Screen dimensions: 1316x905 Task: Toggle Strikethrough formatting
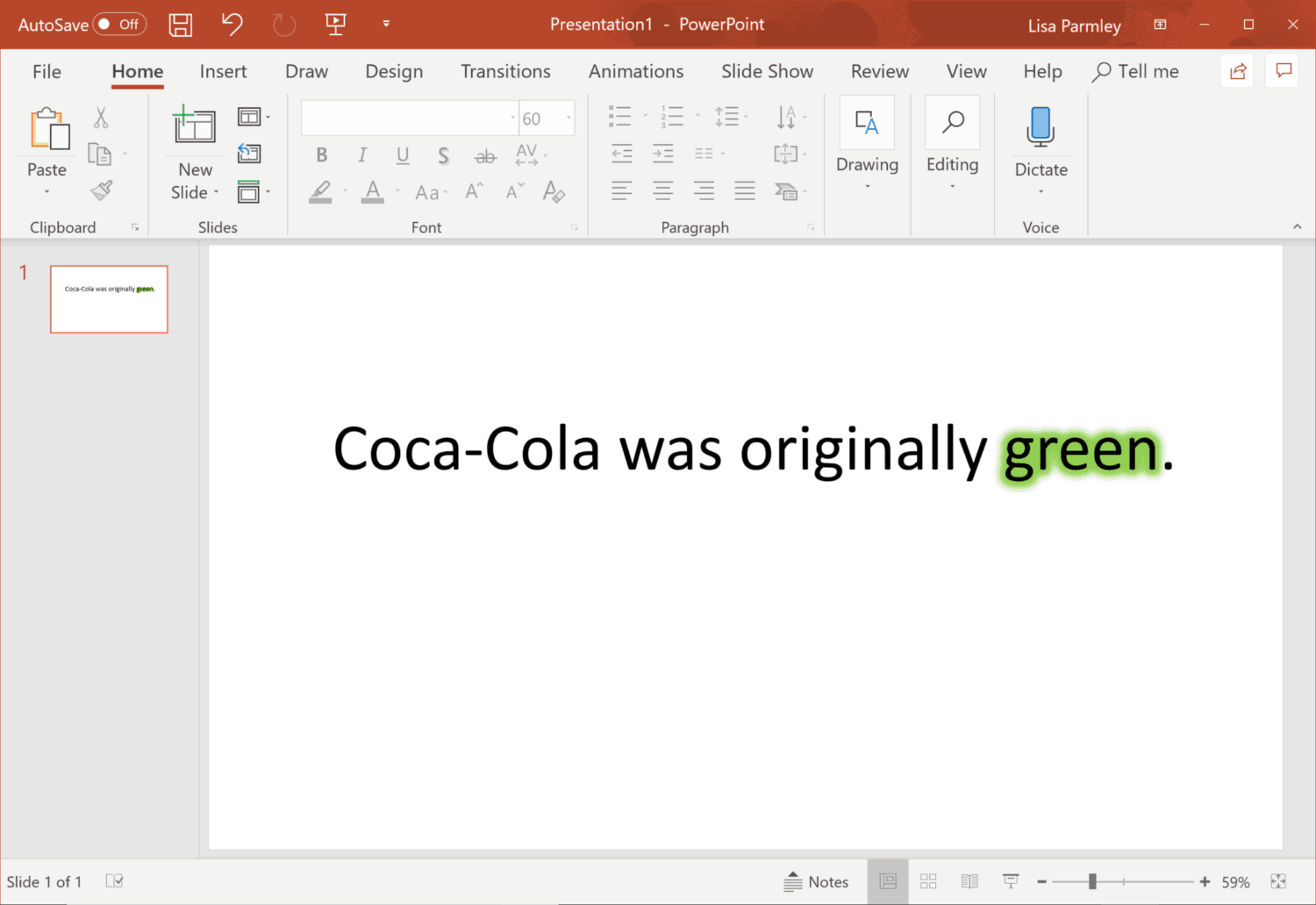(485, 156)
